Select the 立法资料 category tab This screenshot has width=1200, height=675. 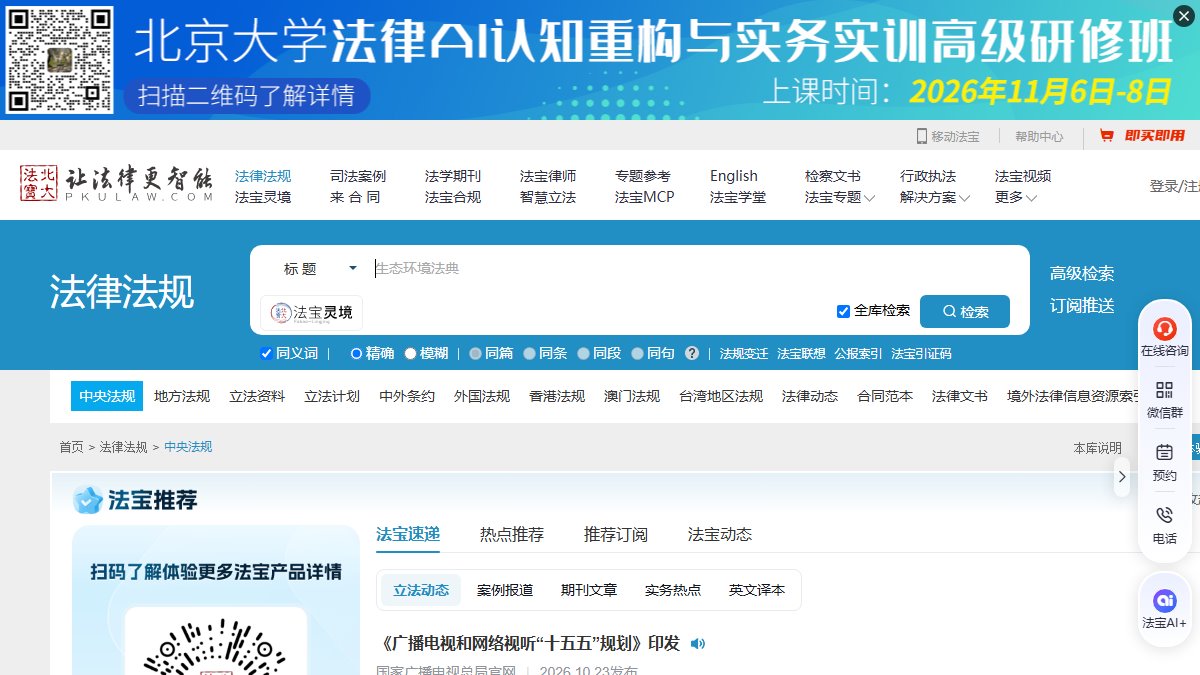[257, 396]
